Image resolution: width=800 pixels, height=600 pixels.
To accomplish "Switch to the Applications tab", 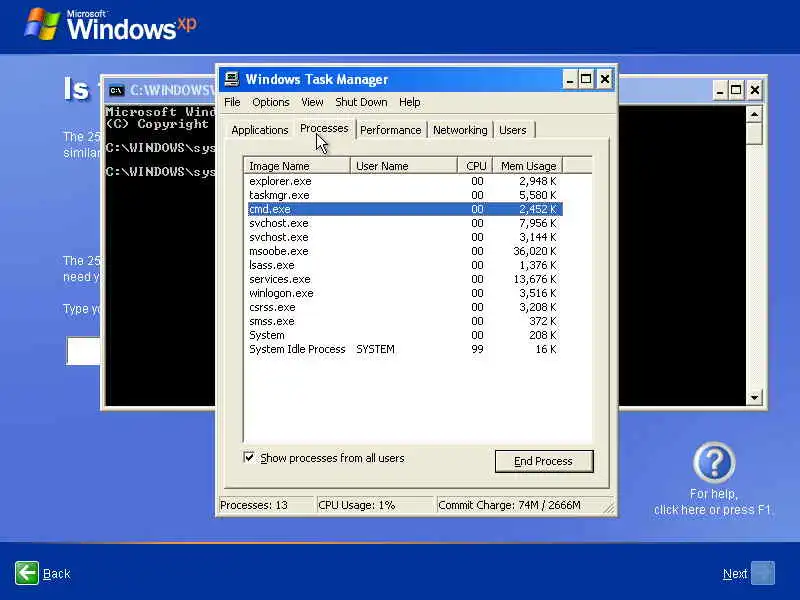I will (260, 130).
